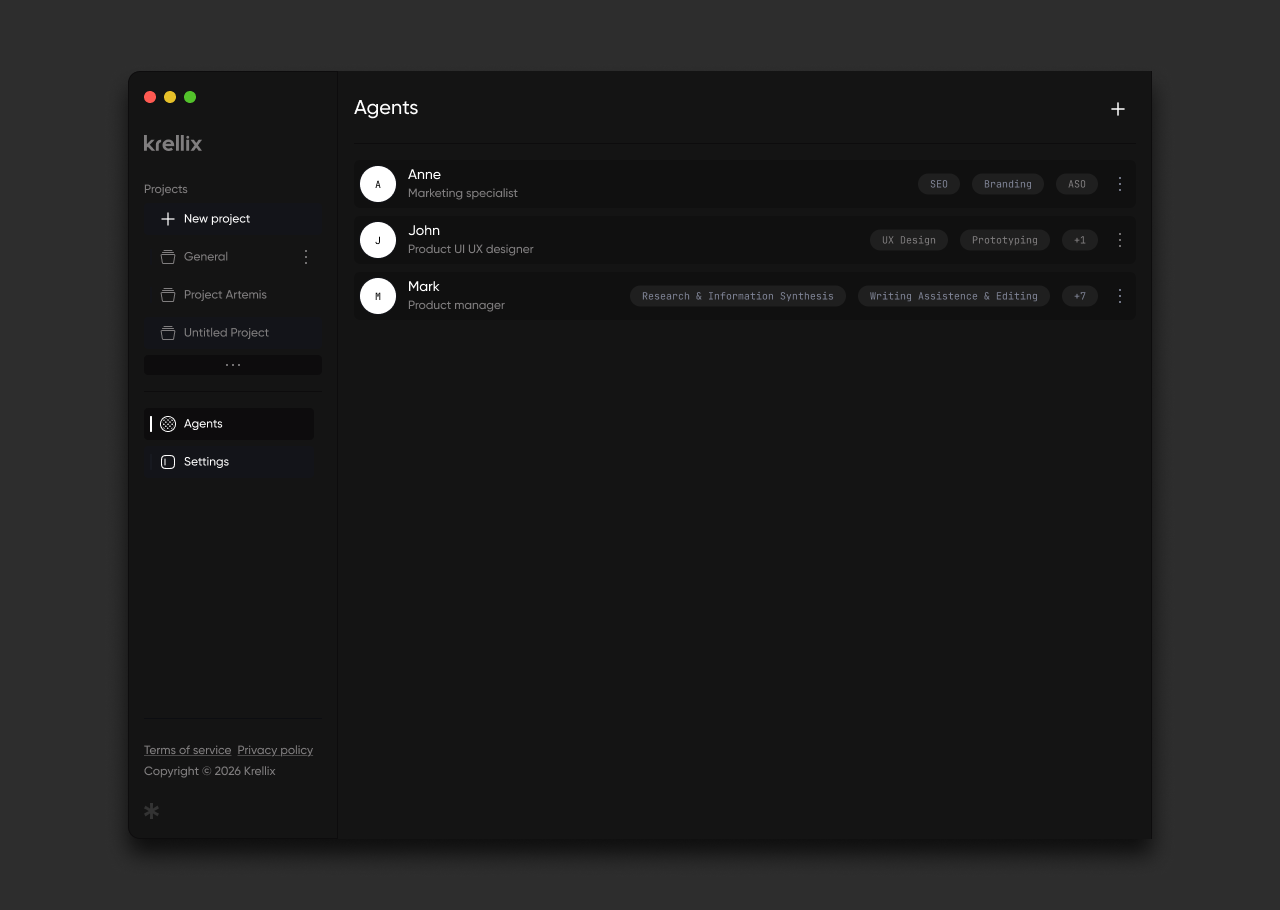The width and height of the screenshot is (1280, 910).
Task: Click the Project Artemis folder icon
Action: (168, 295)
